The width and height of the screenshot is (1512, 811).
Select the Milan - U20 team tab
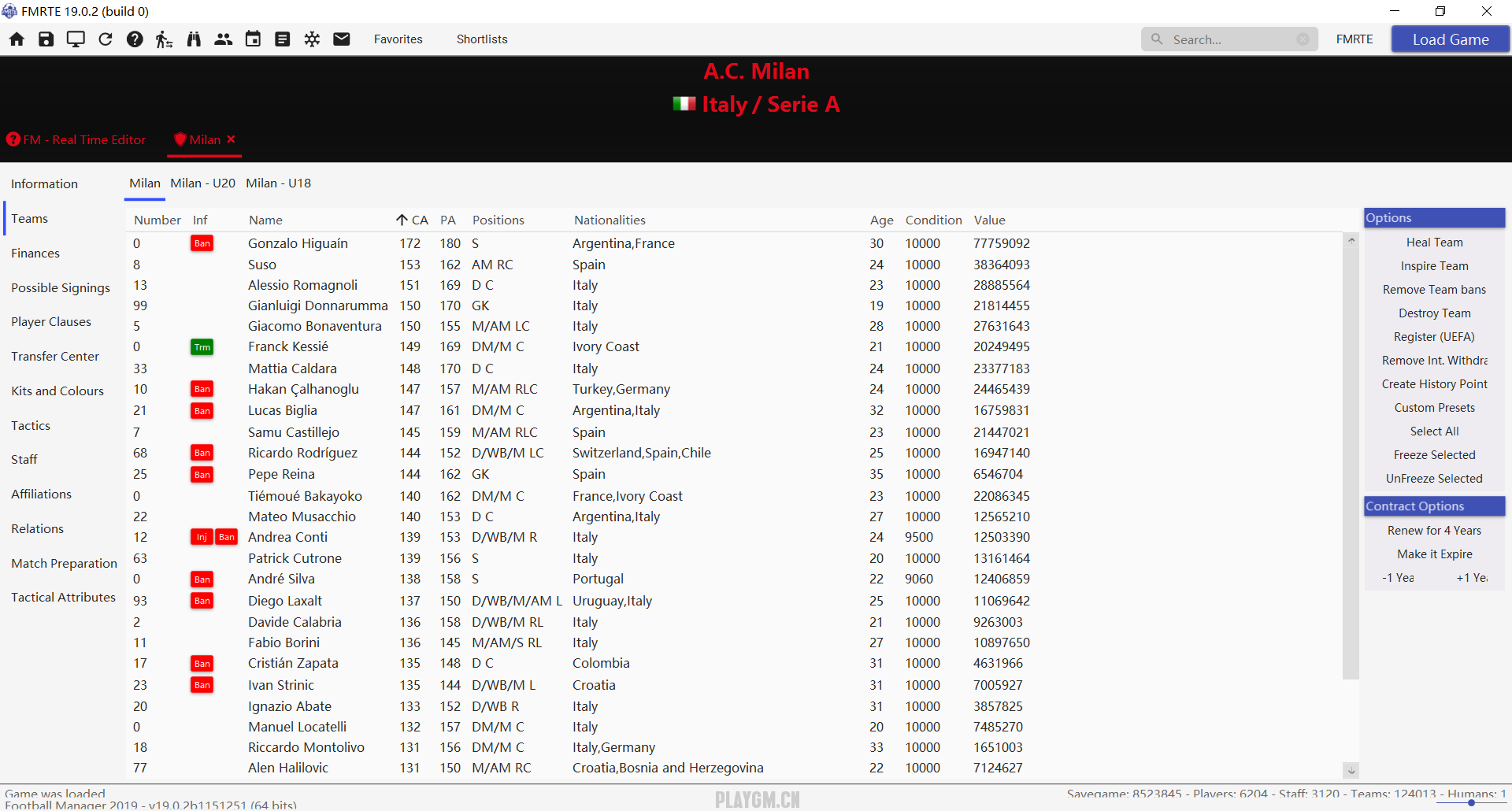pyautogui.click(x=203, y=183)
